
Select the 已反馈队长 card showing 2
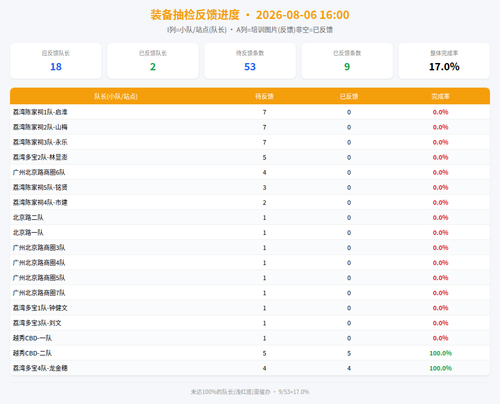click(153, 61)
